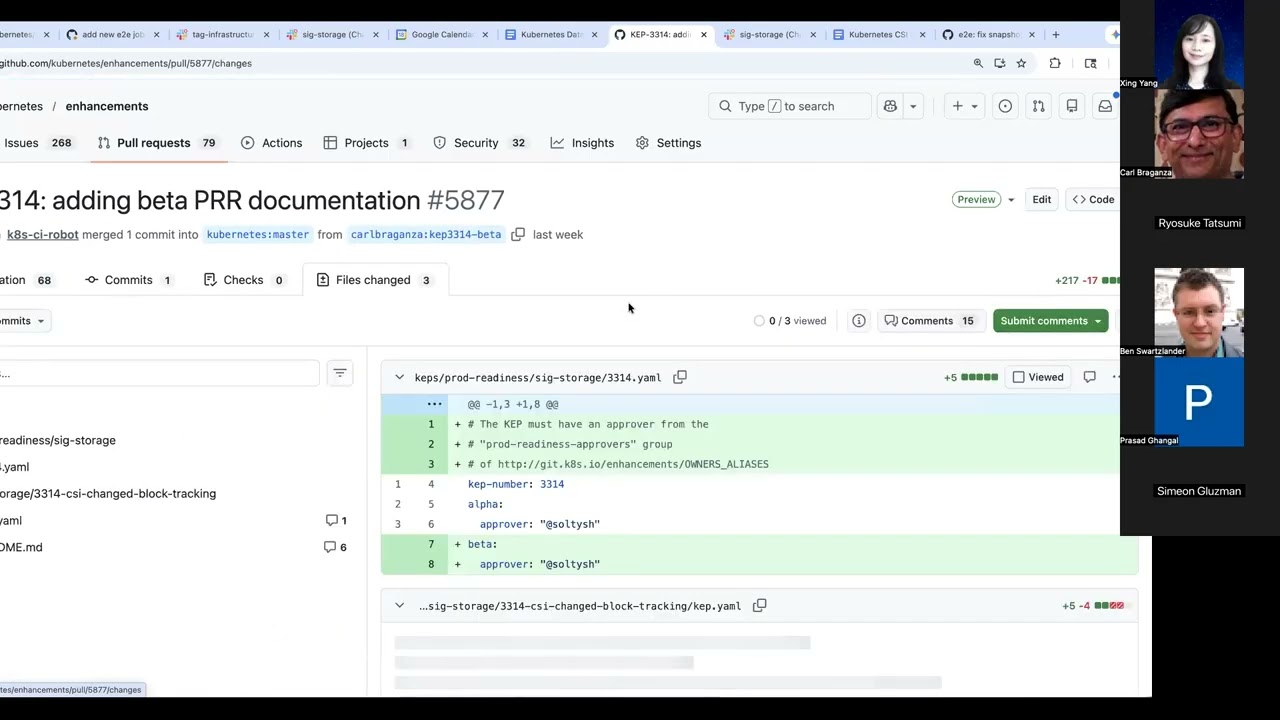Open new browser tab with plus
1280x720 pixels.
(1055, 34)
